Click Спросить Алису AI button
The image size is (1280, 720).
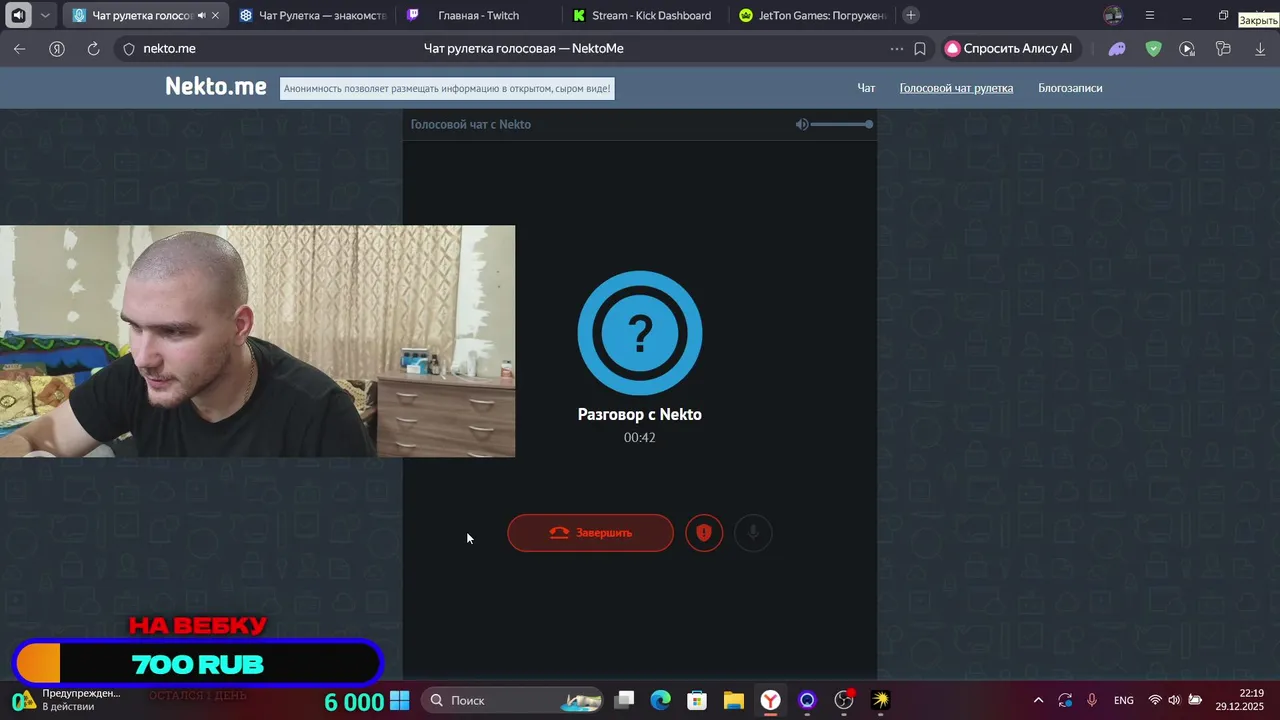click(1010, 48)
